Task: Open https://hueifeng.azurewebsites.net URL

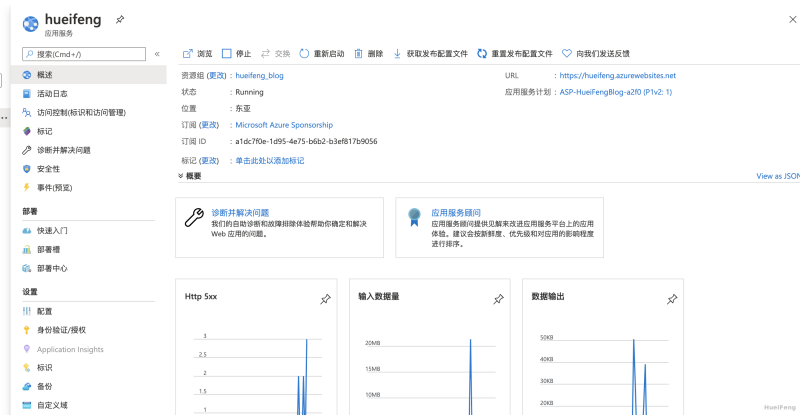Action: pos(617,76)
